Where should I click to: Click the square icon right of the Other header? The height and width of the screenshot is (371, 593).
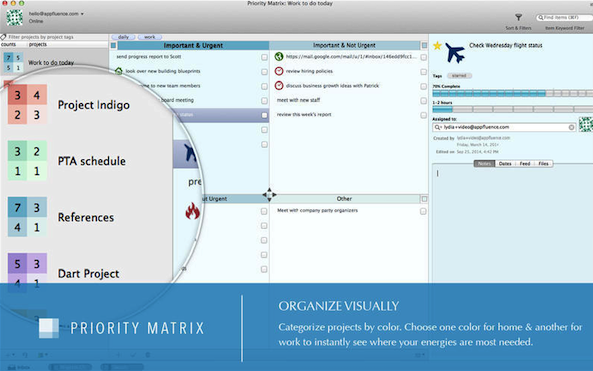424,199
